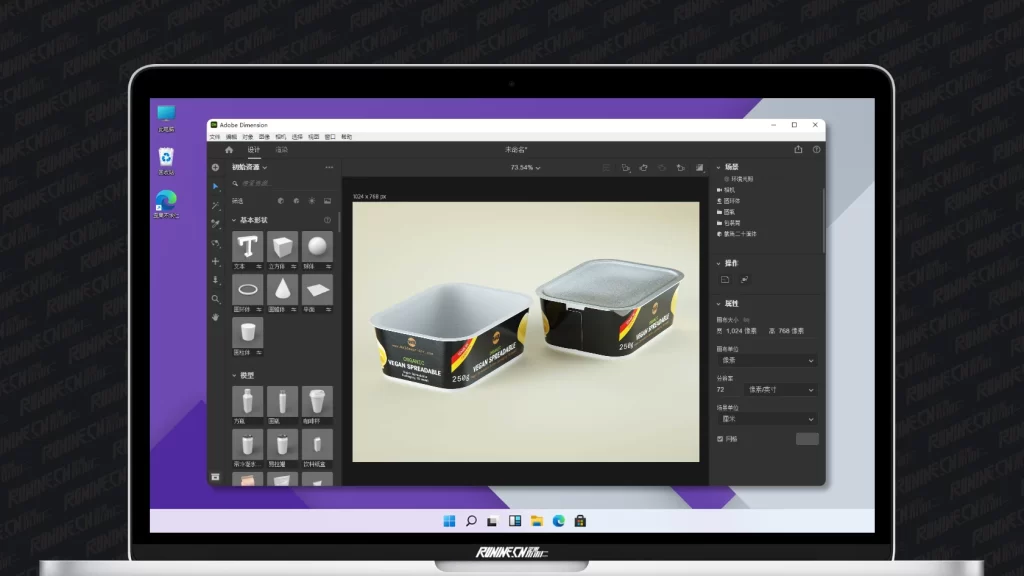This screenshot has width=1024, height=576.
Task: Click the Home icon in the top bar
Action: coord(229,150)
